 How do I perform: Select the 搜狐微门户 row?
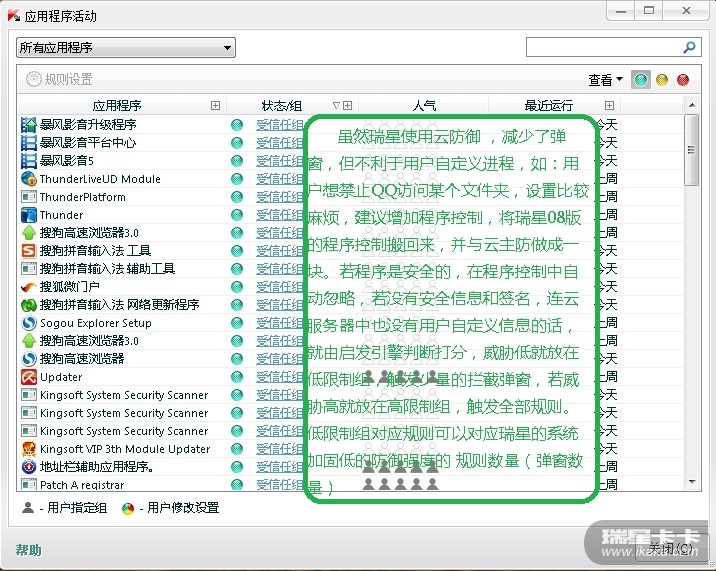(351, 287)
